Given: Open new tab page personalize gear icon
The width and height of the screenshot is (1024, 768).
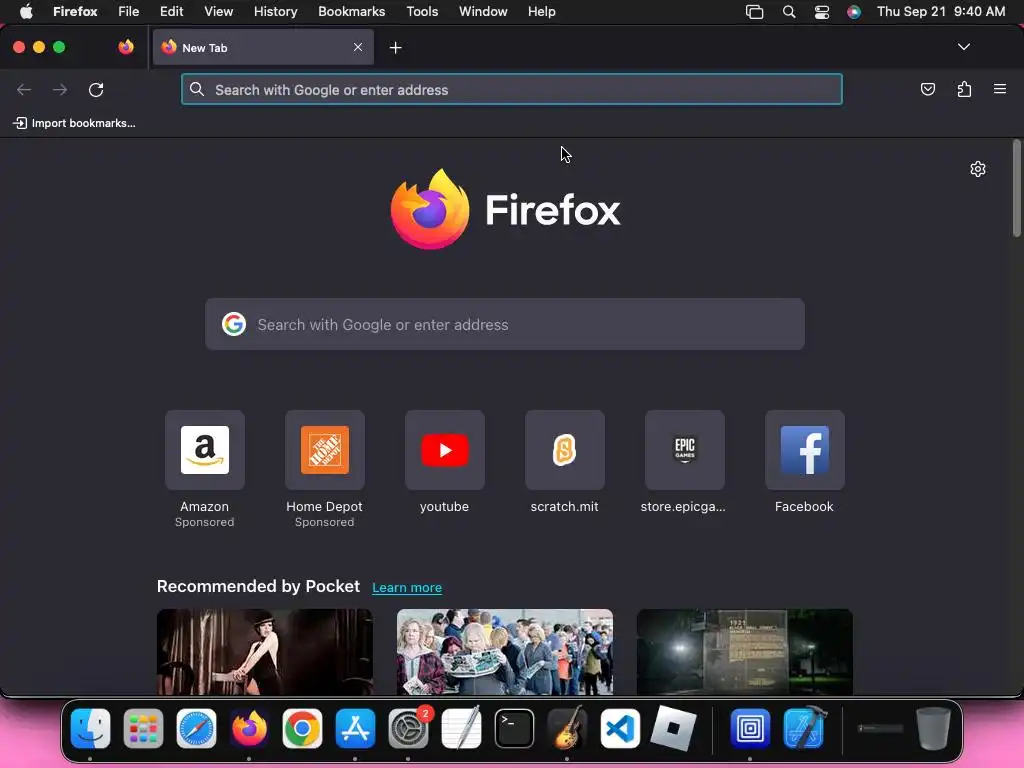Looking at the screenshot, I should pos(978,169).
